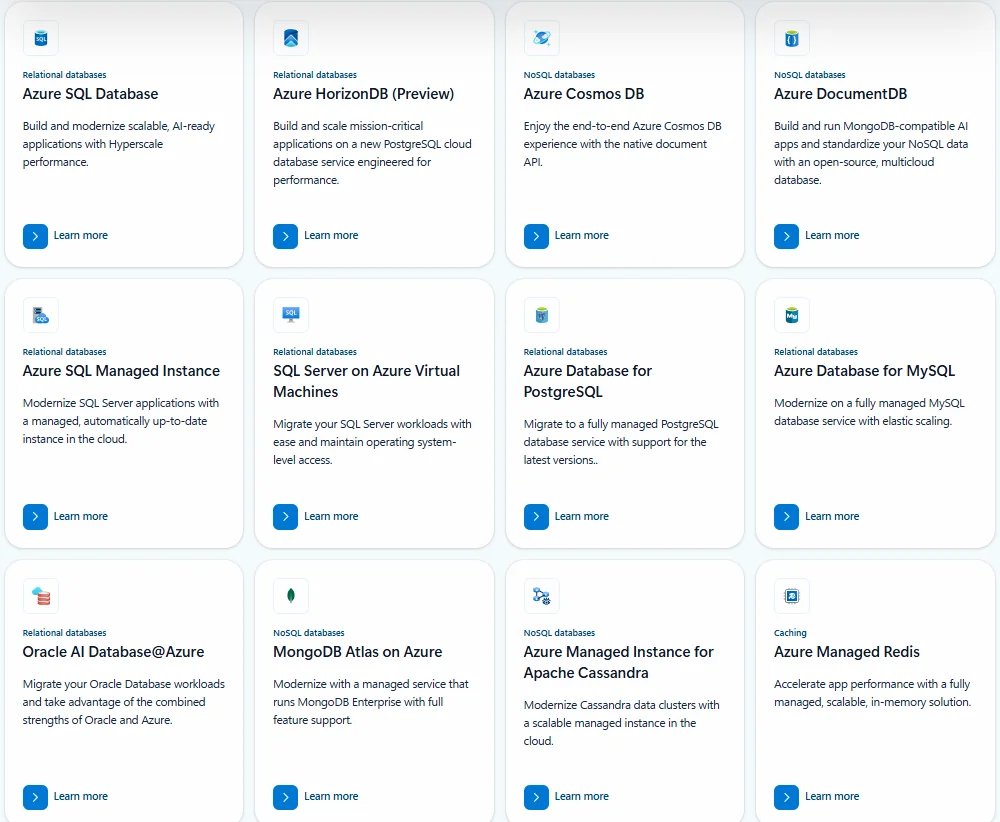Click arrow button for MongoDB Atlas on Azure
Screen dimensions: 1000x822
[285, 797]
